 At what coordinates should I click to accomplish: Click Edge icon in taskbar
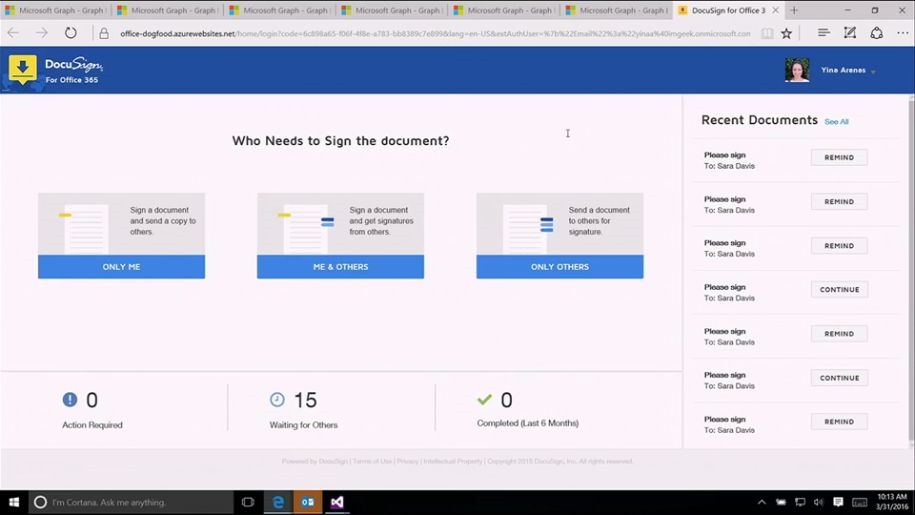278,502
